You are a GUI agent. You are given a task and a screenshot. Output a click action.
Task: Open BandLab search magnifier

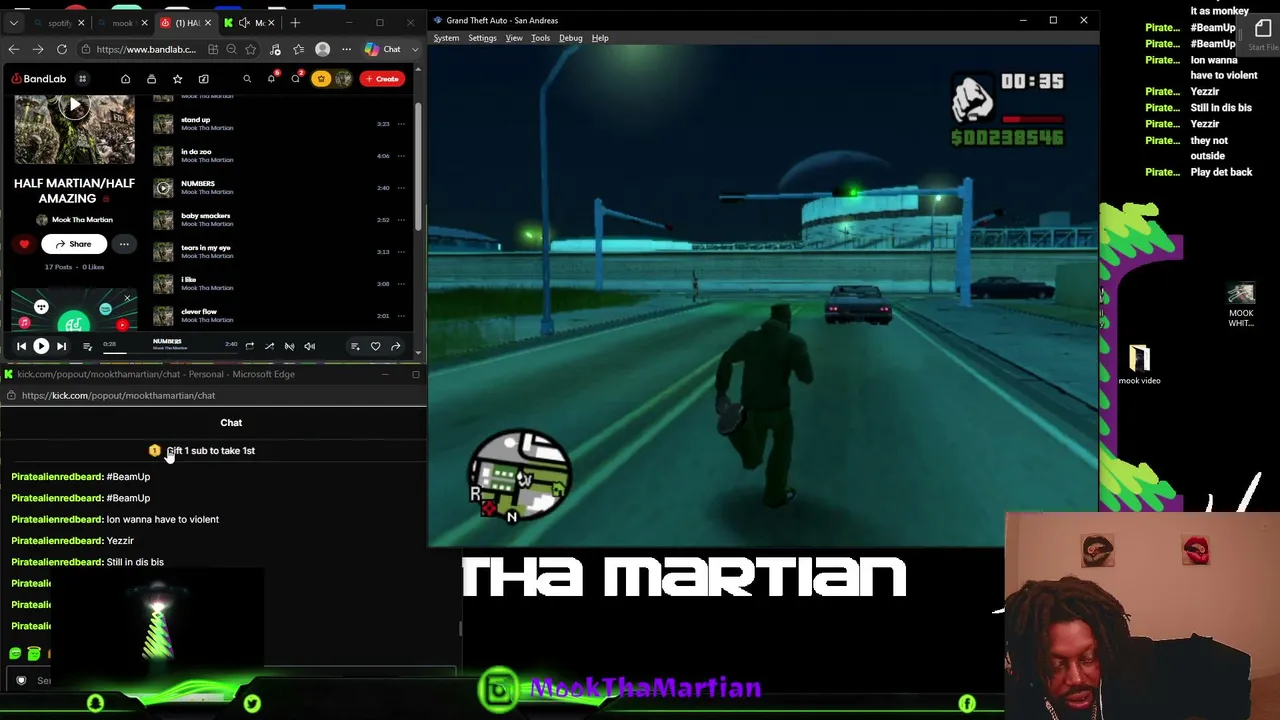click(x=247, y=79)
